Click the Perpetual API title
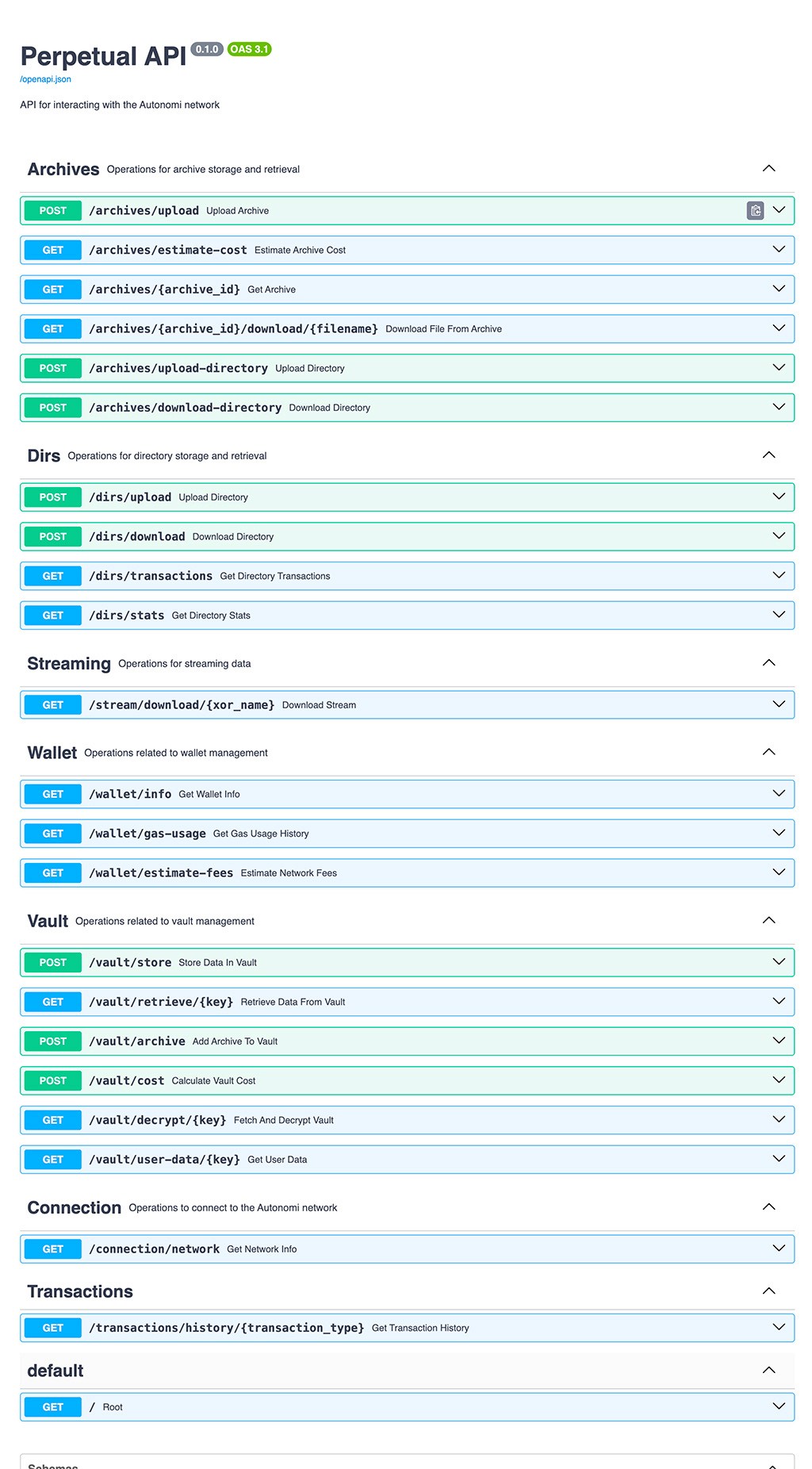 click(x=103, y=56)
